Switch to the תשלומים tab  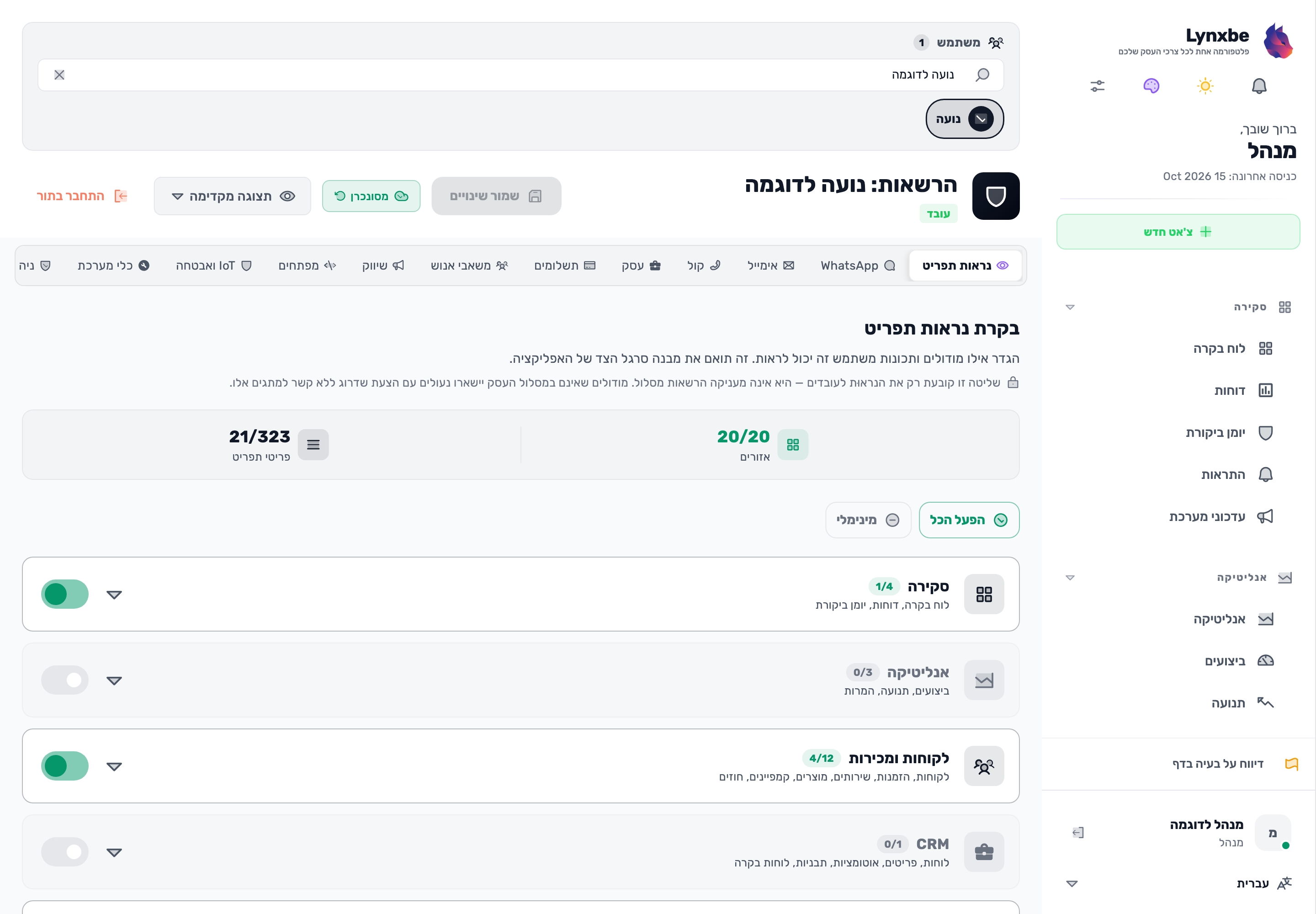click(565, 266)
